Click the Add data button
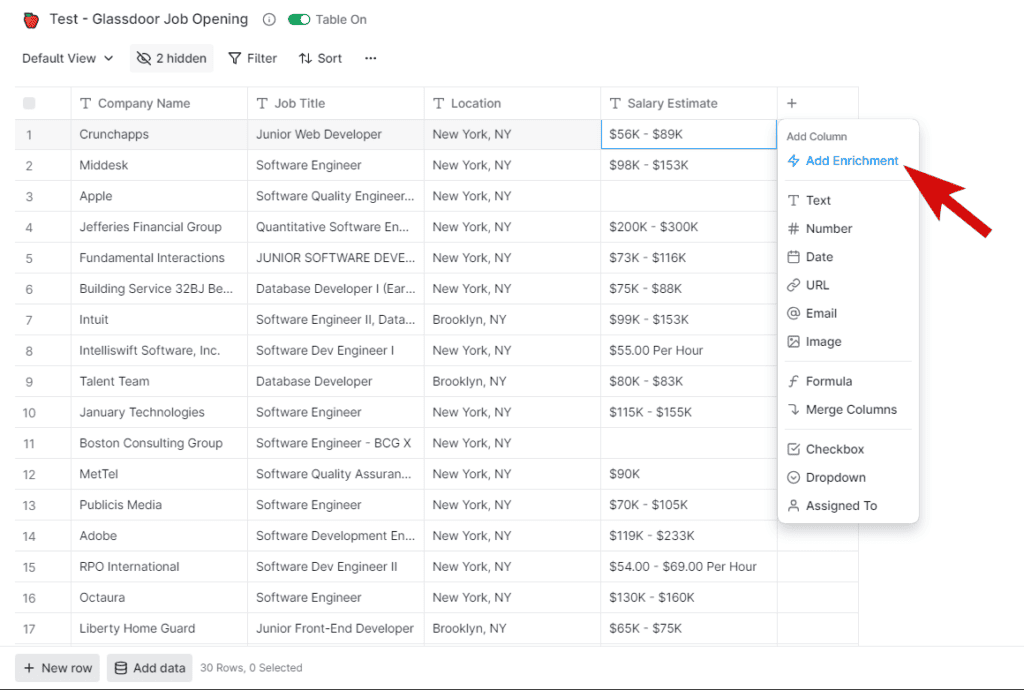This screenshot has width=1024, height=690. pos(149,667)
